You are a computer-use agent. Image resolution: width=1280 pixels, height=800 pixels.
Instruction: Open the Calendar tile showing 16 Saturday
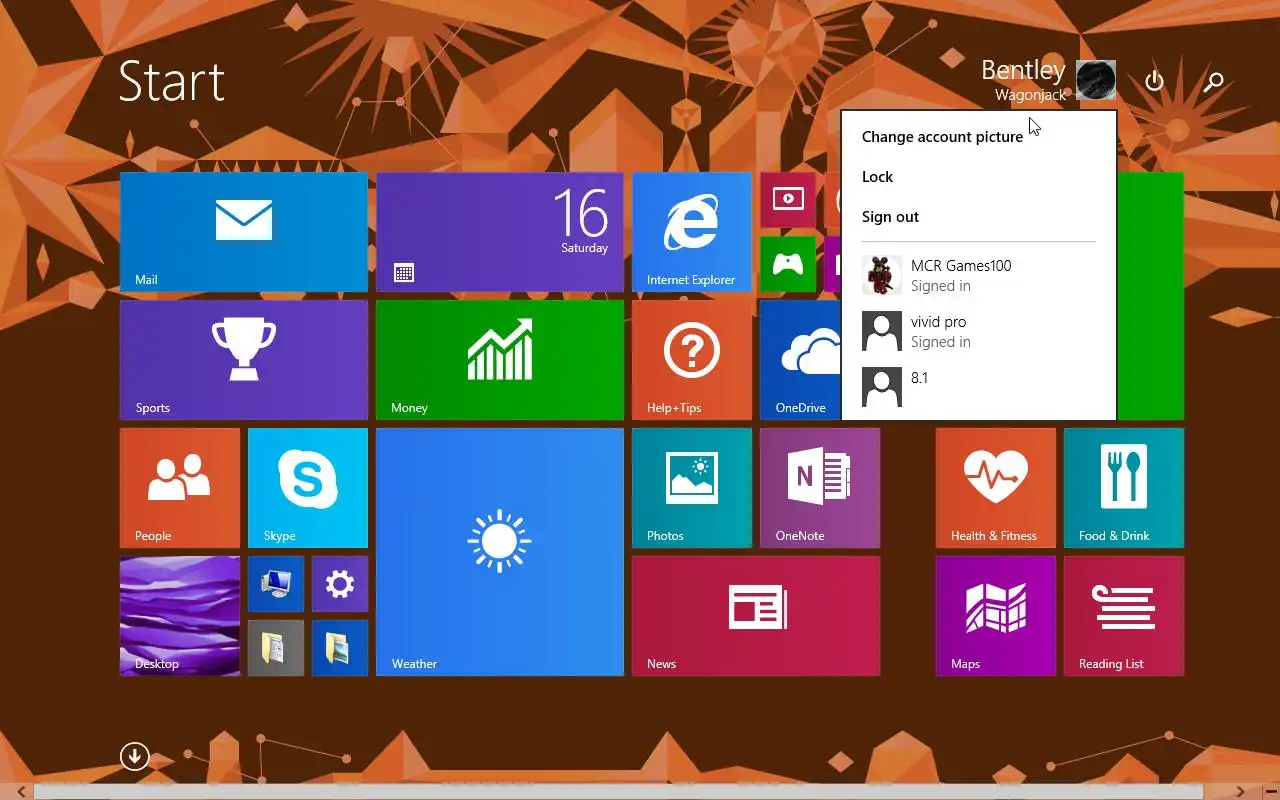(500, 232)
